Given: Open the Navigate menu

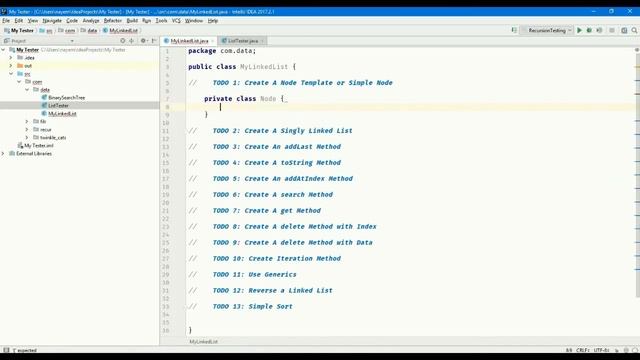Looking at the screenshot, I should 52,20.
